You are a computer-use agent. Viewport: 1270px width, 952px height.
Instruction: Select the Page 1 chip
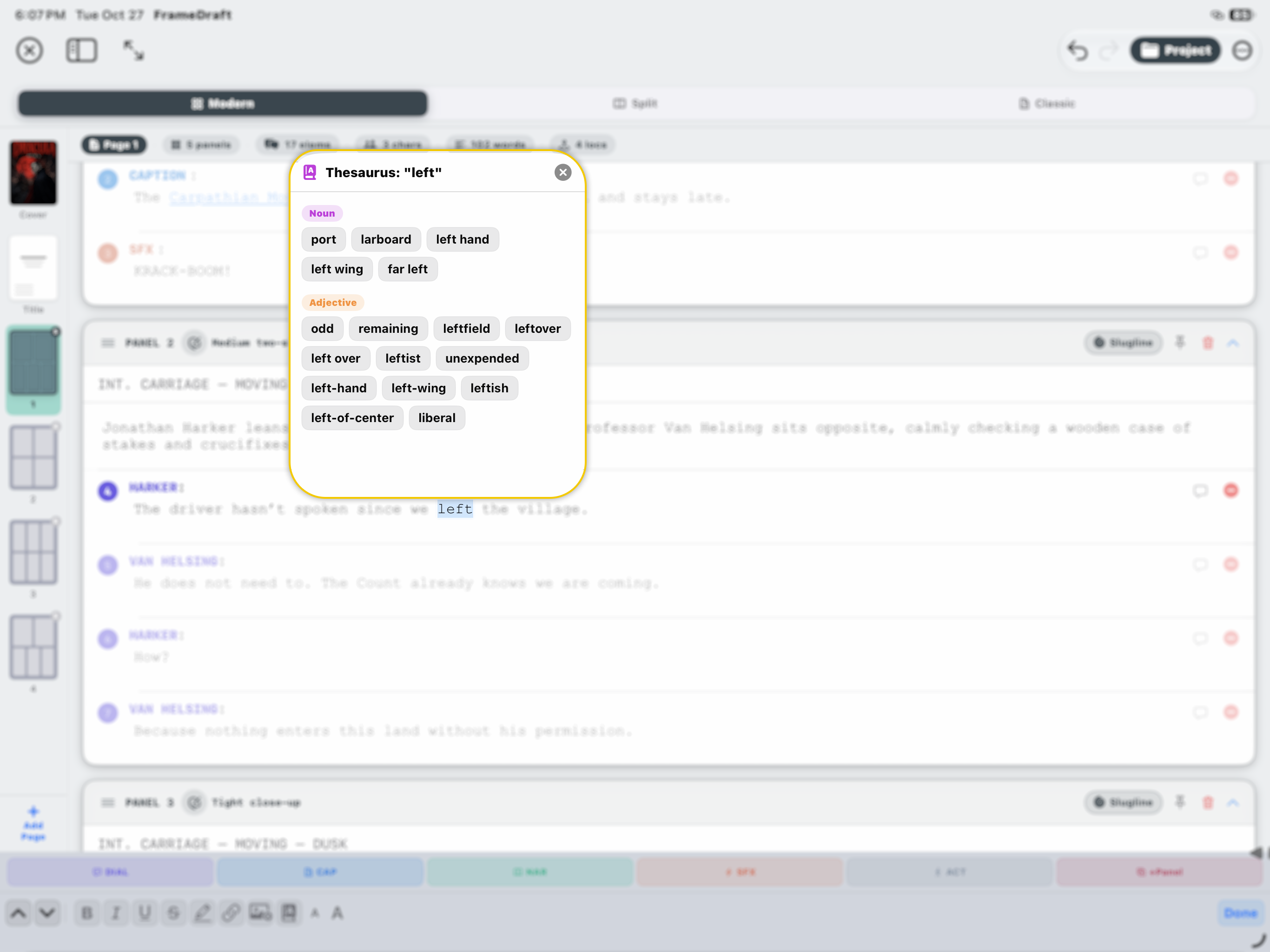pos(114,145)
